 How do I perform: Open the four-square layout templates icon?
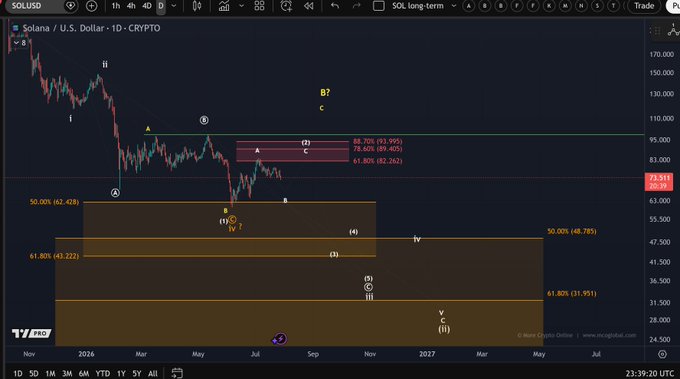point(259,6)
